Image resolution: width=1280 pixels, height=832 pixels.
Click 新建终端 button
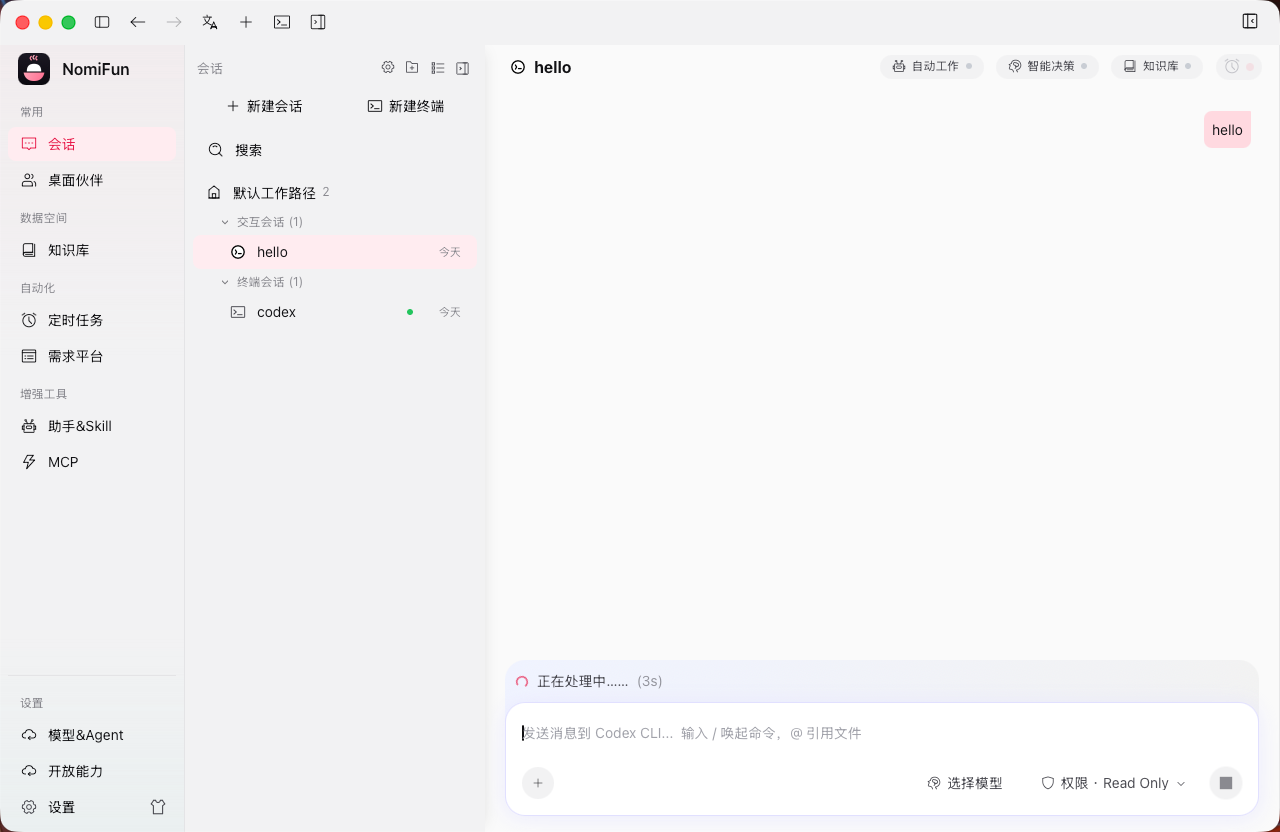pos(406,106)
